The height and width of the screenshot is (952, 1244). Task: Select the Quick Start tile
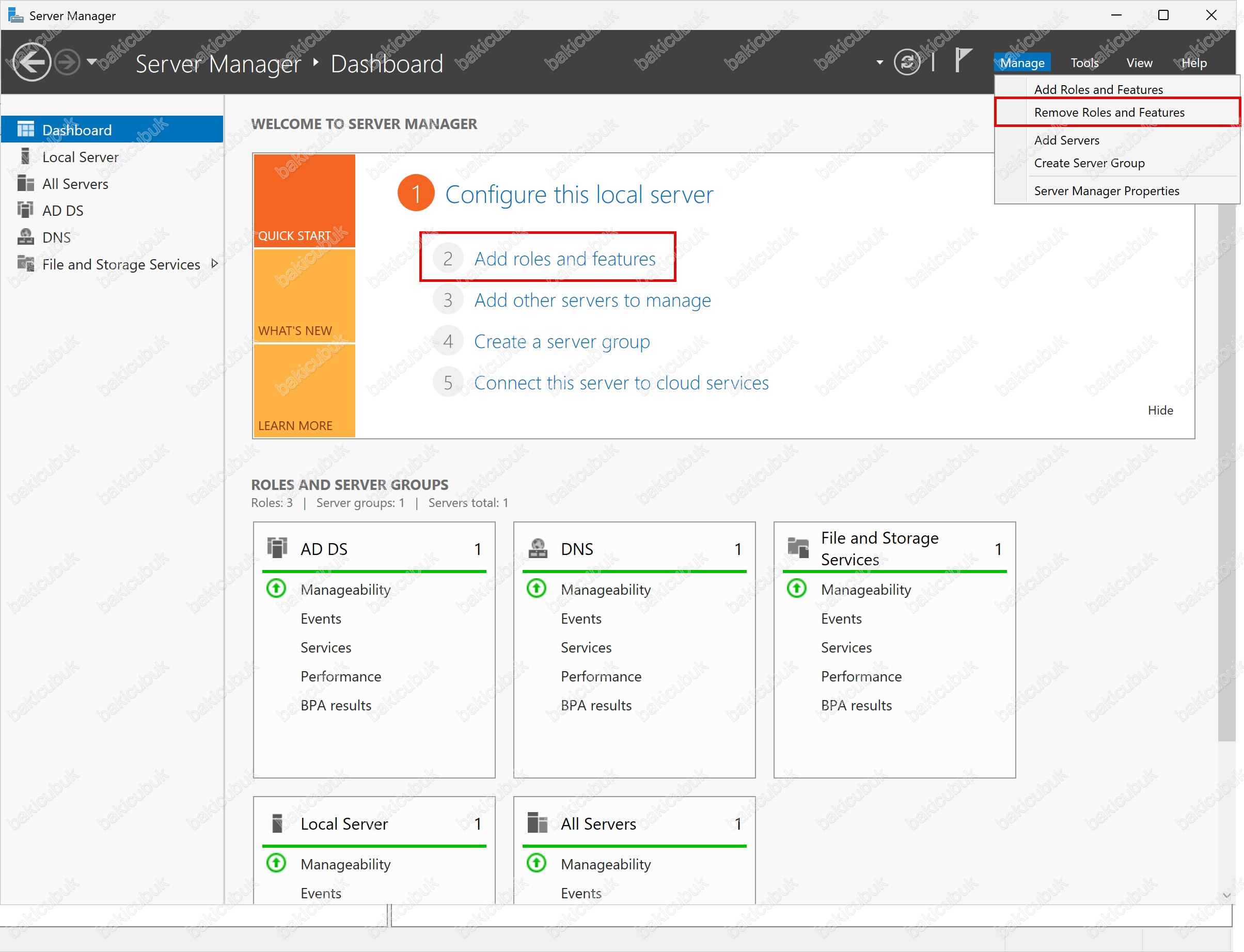point(304,201)
